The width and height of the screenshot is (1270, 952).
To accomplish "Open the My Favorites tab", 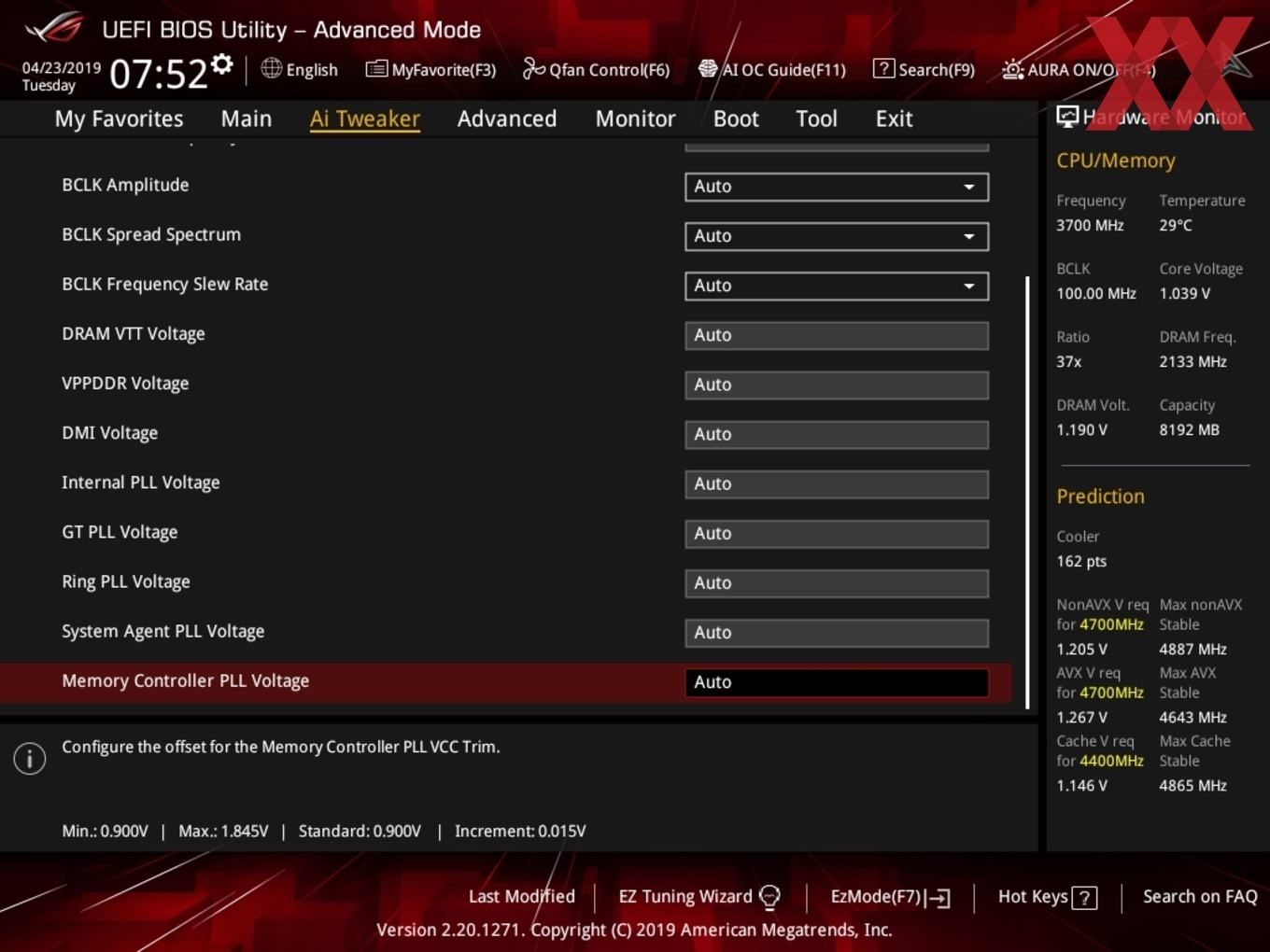I will [119, 119].
